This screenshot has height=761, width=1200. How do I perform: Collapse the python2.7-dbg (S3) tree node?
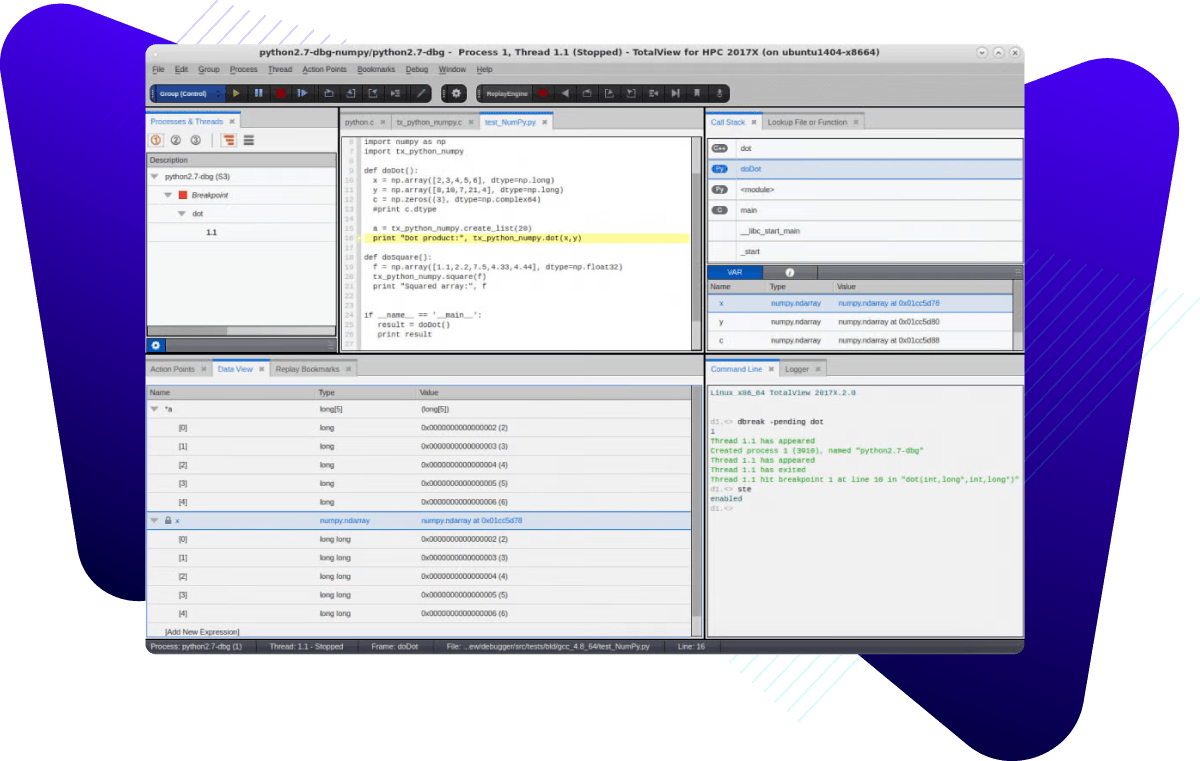(155, 176)
